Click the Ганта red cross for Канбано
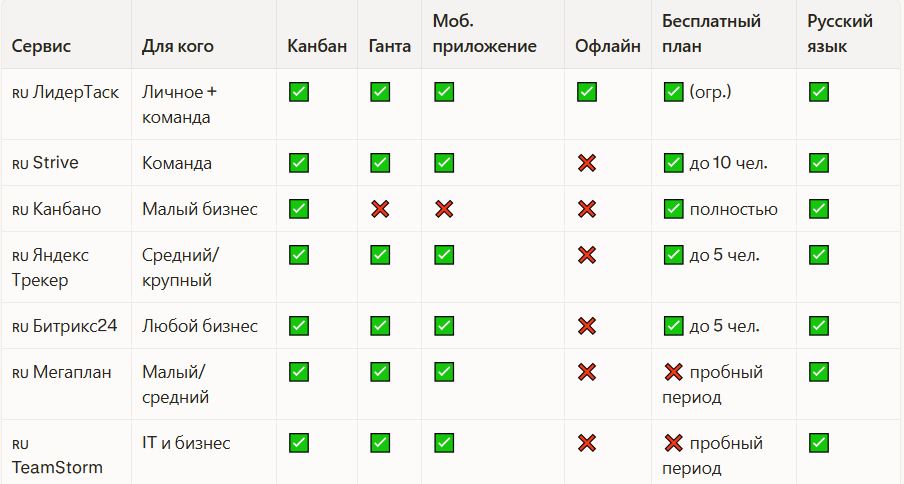Image resolution: width=904 pixels, height=484 pixels. [380, 210]
